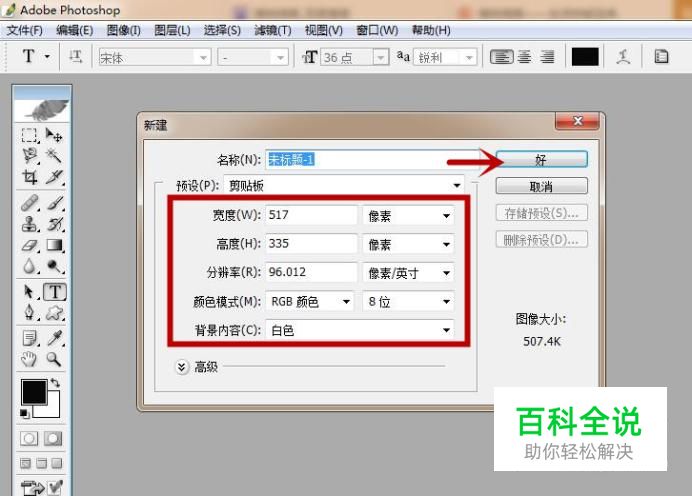This screenshot has height=496, width=692.
Task: Select the Lasso tool
Action: 29,156
